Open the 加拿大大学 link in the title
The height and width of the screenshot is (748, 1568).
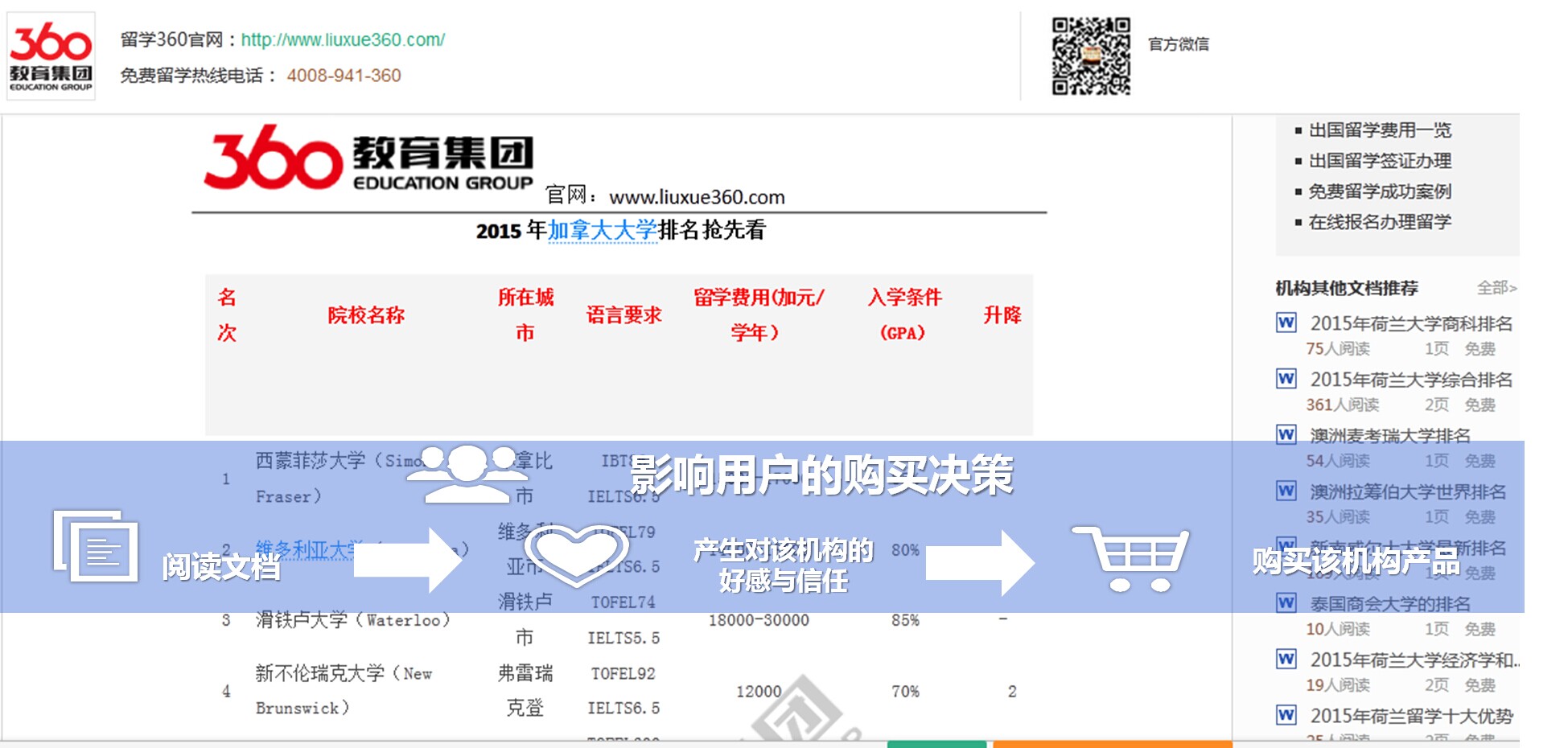pyautogui.click(x=602, y=231)
